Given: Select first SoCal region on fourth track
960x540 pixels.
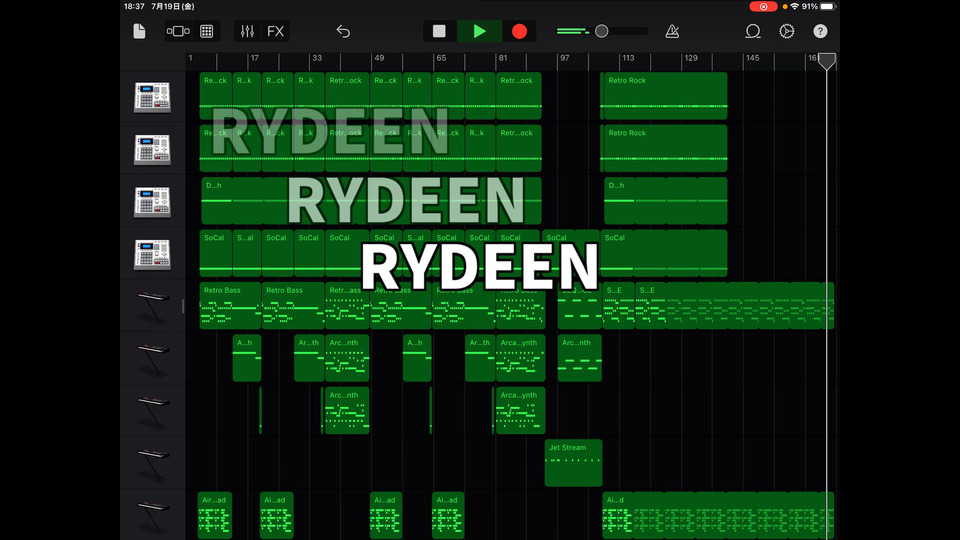Looking at the screenshot, I should pos(216,253).
